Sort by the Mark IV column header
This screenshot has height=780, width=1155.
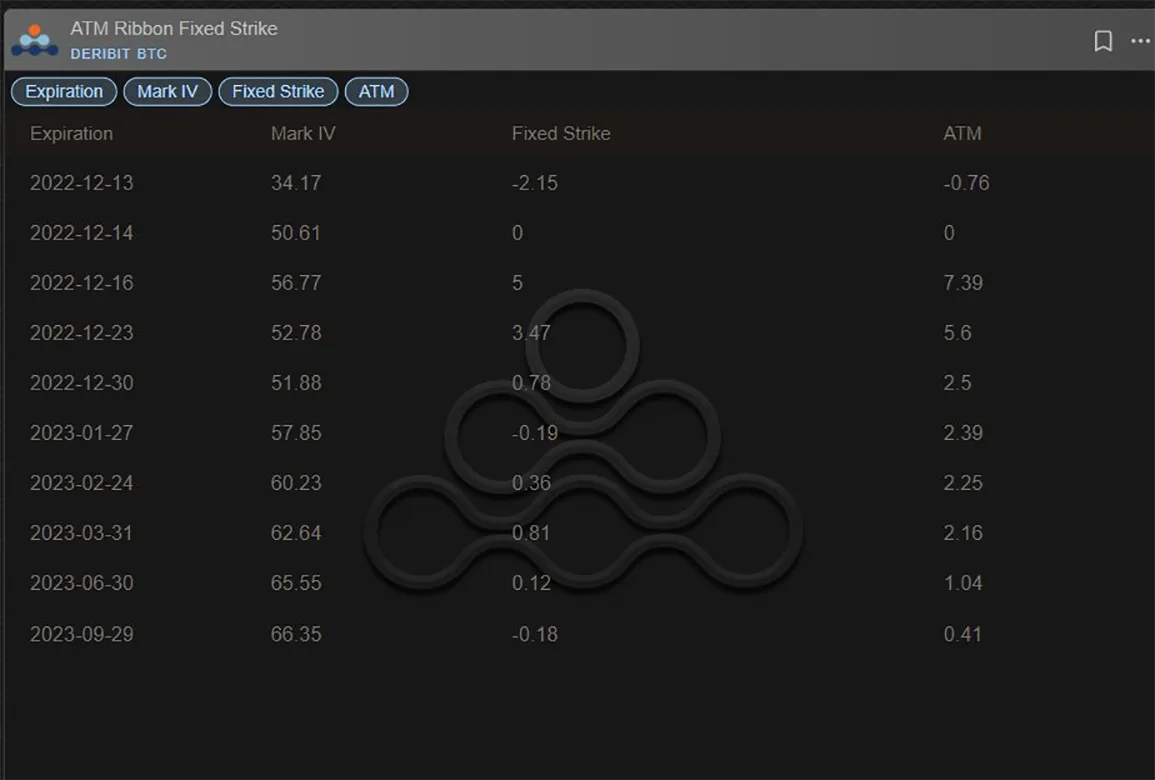[x=303, y=133]
